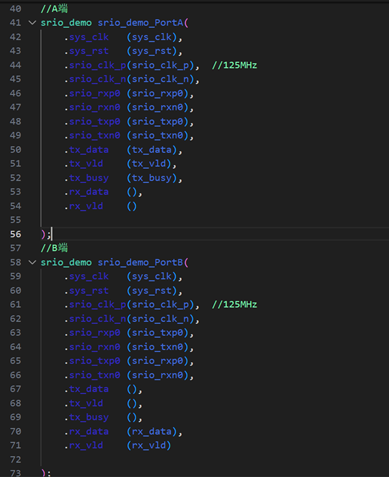Screen dimensions: 389x477
Task: Select line number 40
Action: click(x=15, y=9)
